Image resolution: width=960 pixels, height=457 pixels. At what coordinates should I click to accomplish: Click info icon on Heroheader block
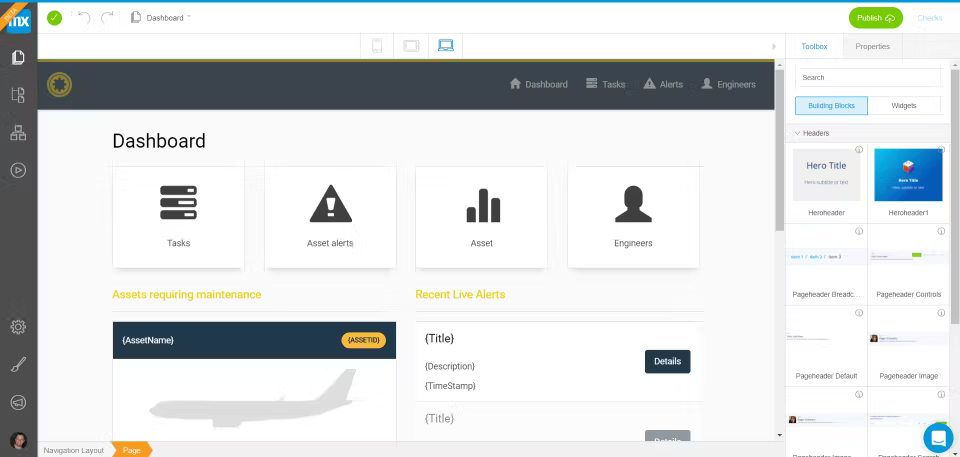pyautogui.click(x=859, y=149)
